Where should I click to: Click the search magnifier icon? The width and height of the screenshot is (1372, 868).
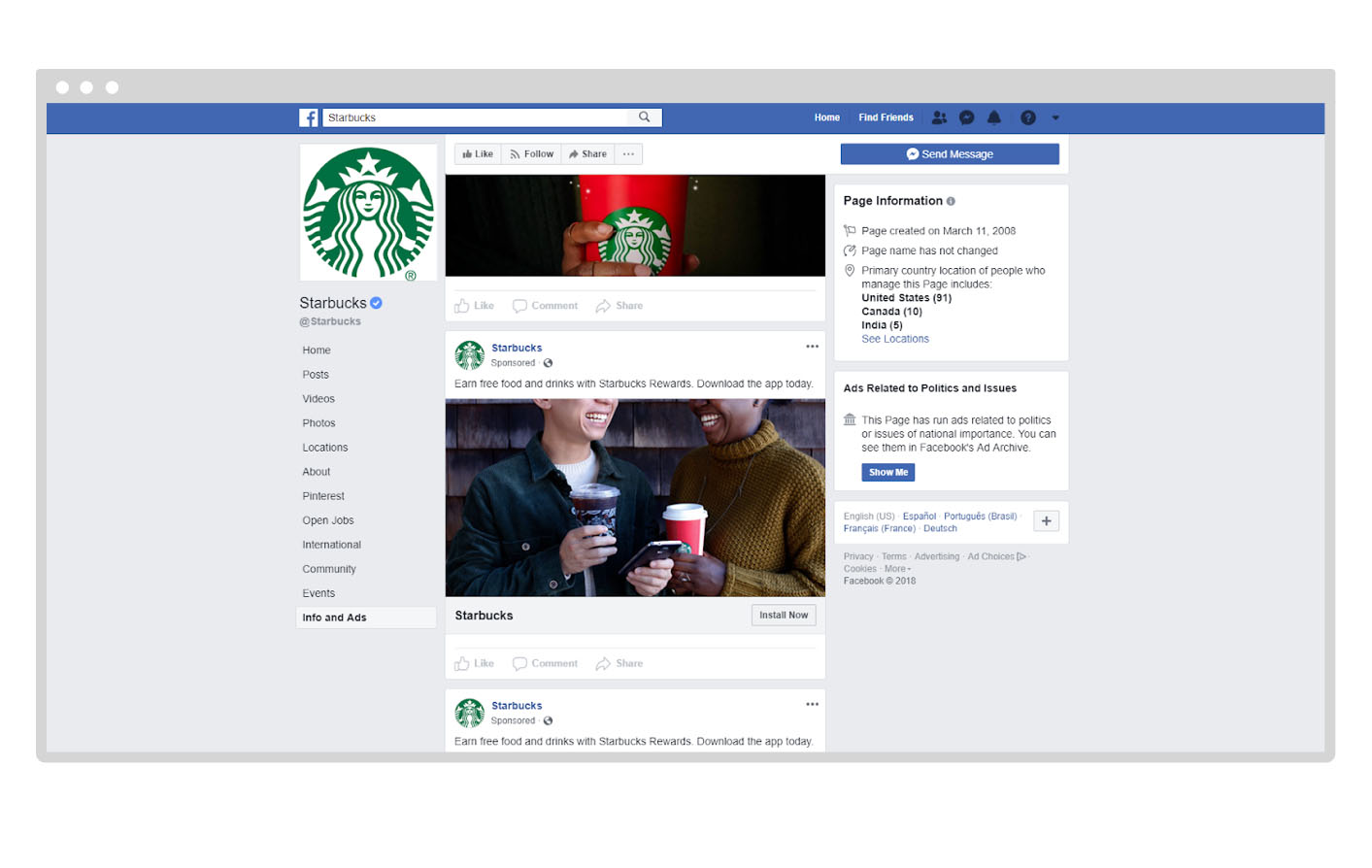click(x=644, y=117)
